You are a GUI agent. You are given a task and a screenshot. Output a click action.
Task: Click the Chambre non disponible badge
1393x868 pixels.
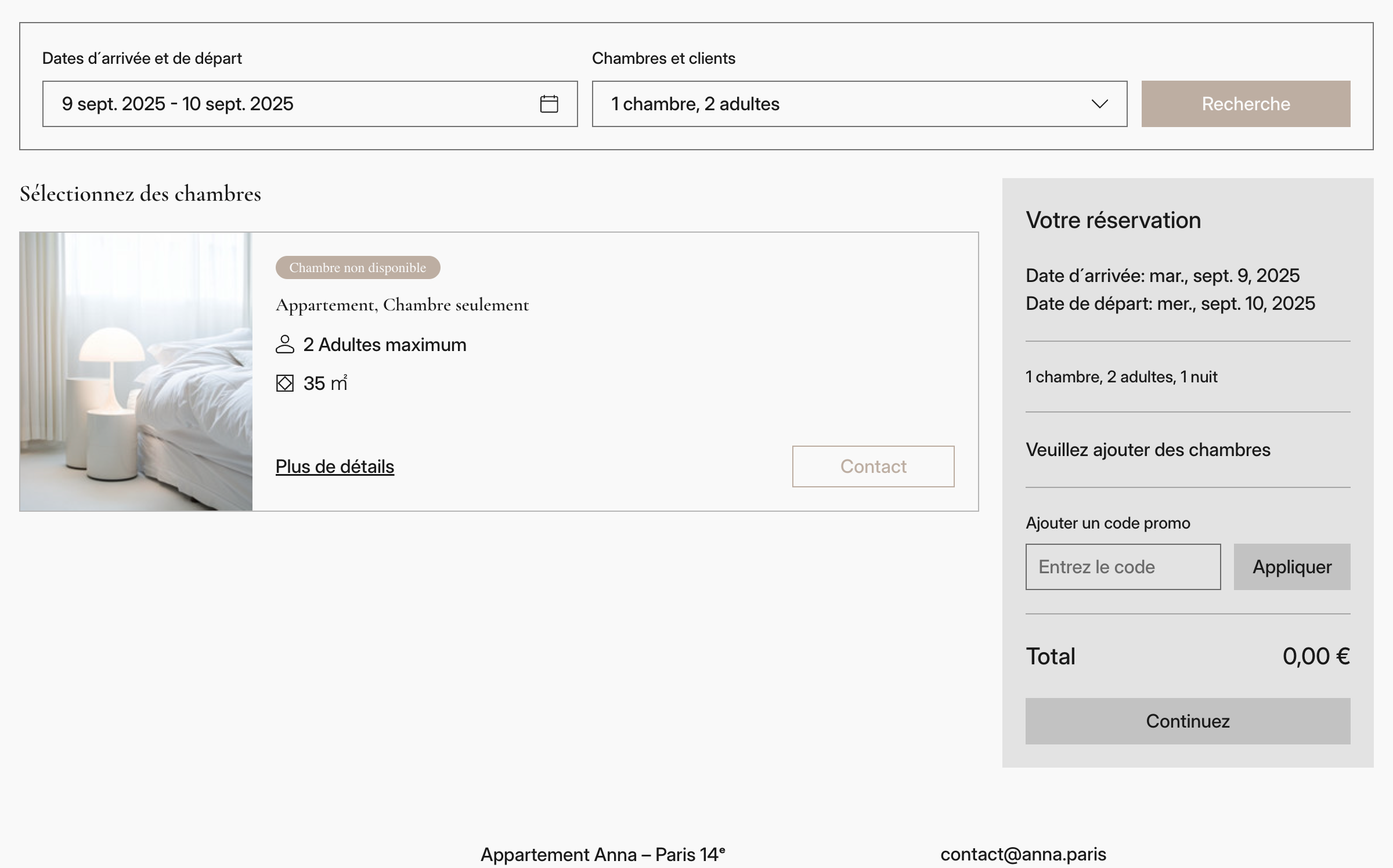358,267
